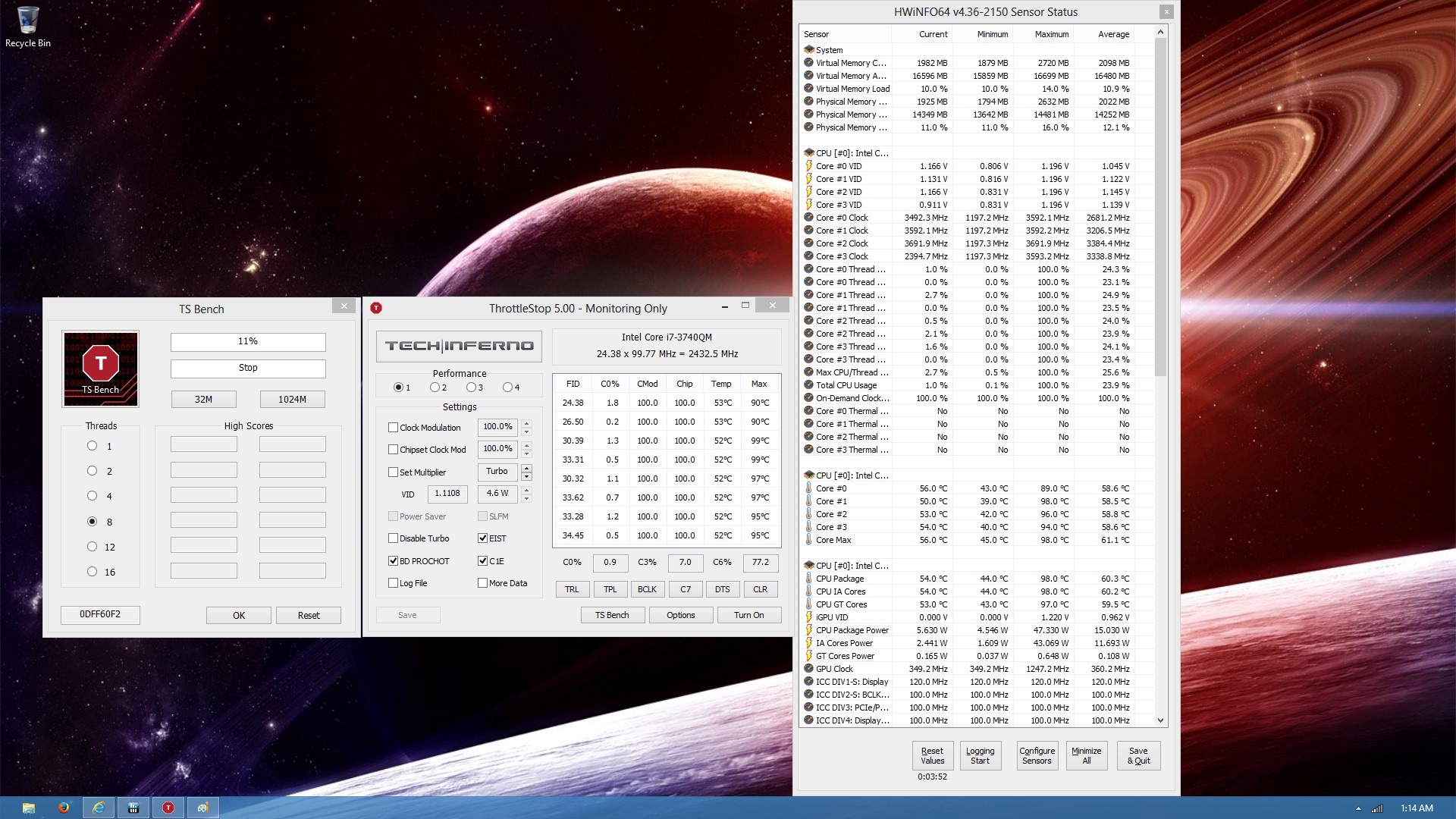Open Internet Explorer from taskbar
This screenshot has width=1456, height=819.
coord(99,808)
